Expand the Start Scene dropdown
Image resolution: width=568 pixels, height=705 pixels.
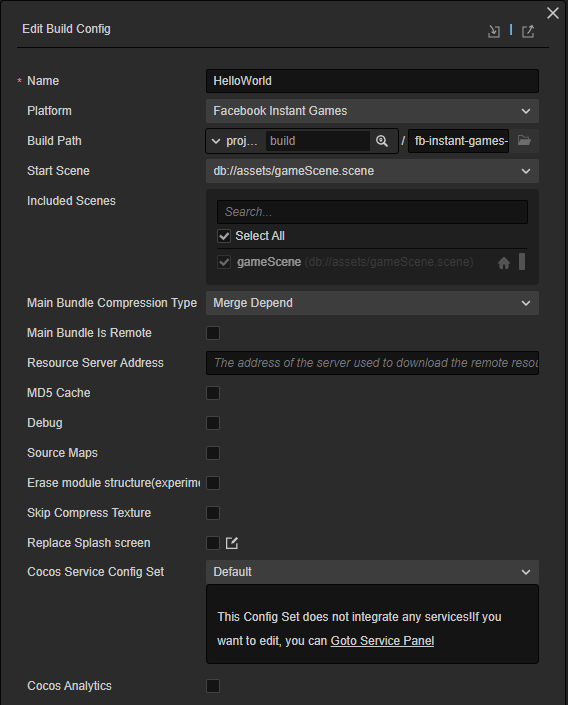(x=372, y=171)
